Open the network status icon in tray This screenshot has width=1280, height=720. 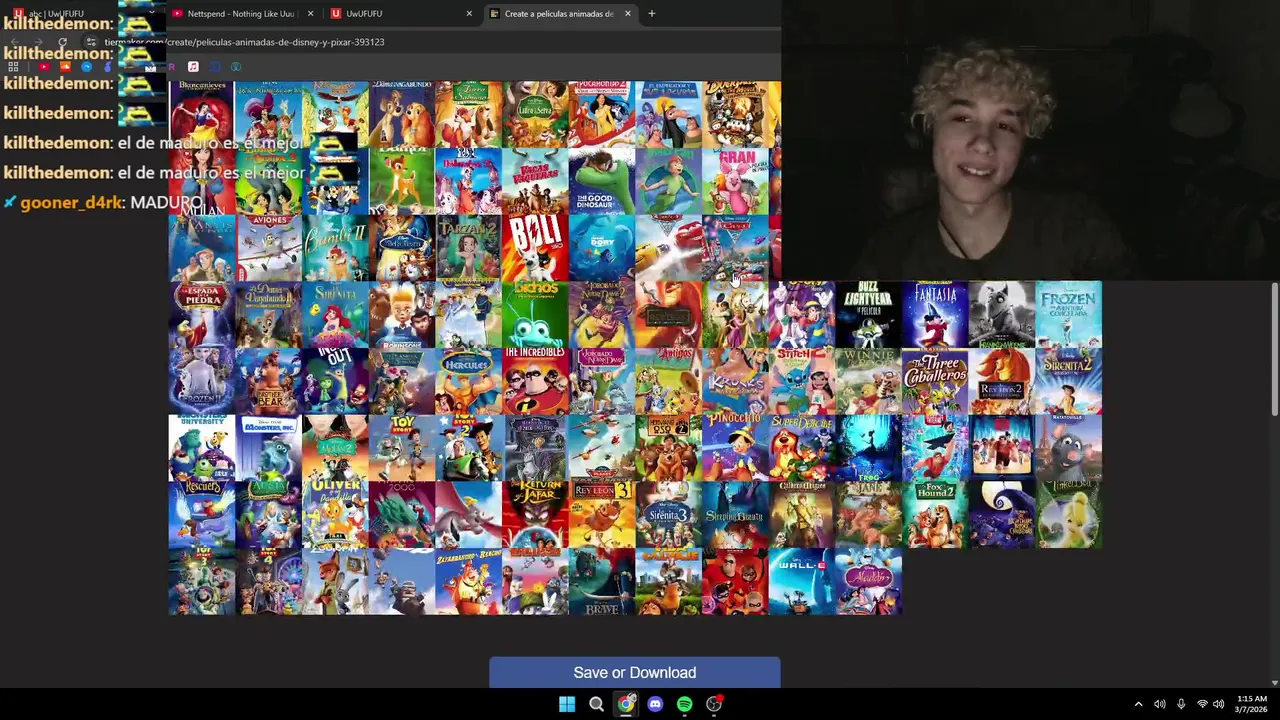pos(1202,704)
